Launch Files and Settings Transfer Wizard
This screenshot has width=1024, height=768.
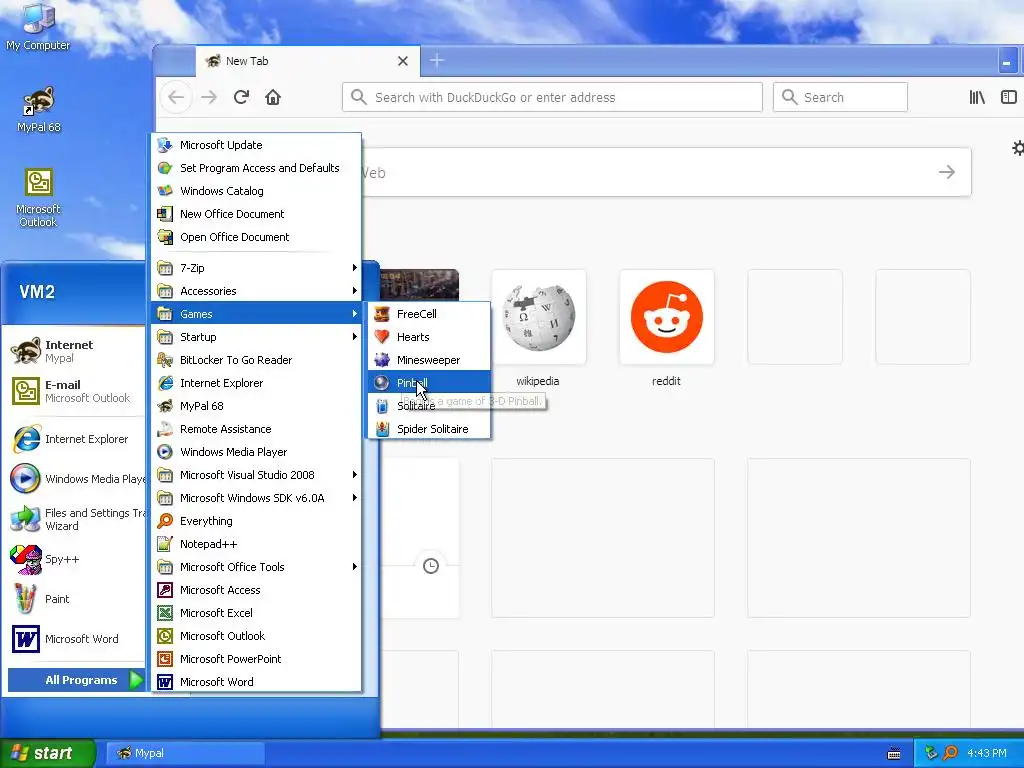coord(76,519)
